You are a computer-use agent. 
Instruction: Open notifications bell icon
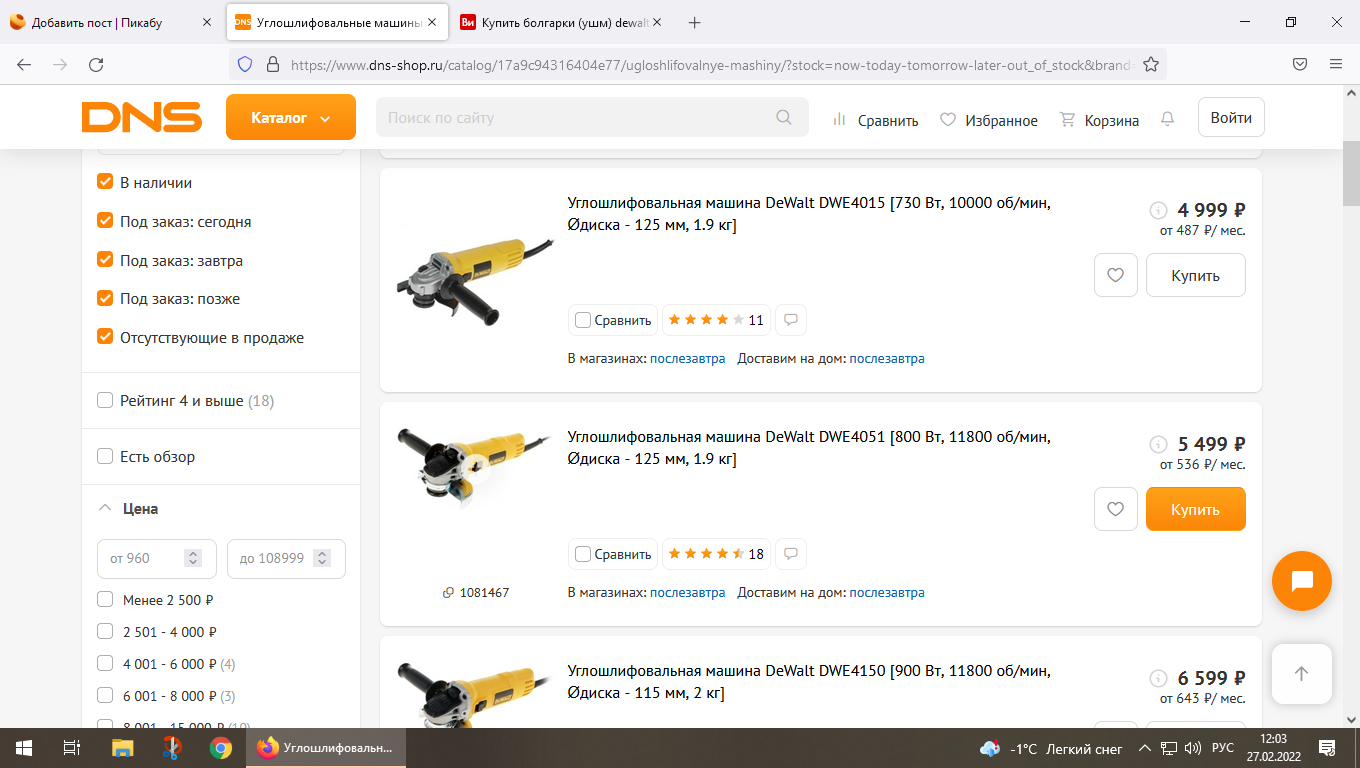tap(1167, 119)
